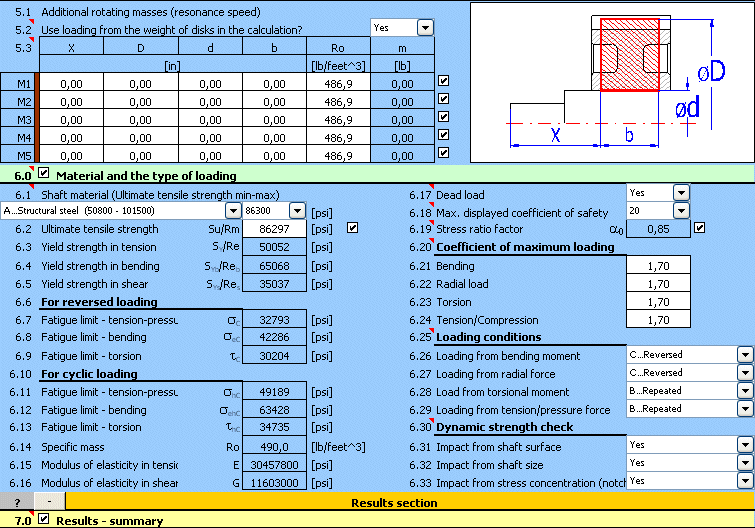Toggle the M1 row checkbox

pos(443,81)
